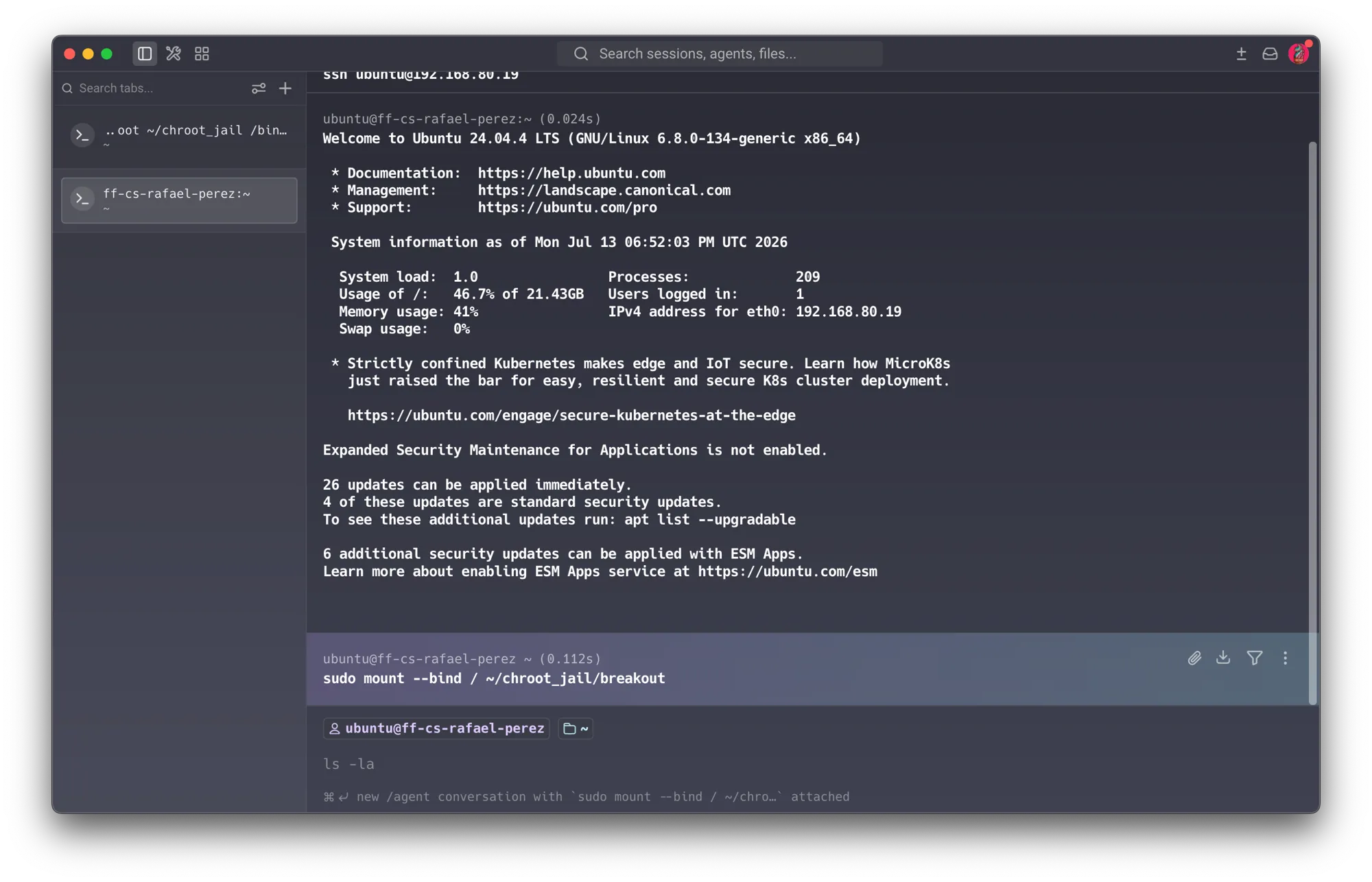Click 'Expanded Security Maintenance' line
Image resolution: width=1372 pixels, height=882 pixels.
575,450
